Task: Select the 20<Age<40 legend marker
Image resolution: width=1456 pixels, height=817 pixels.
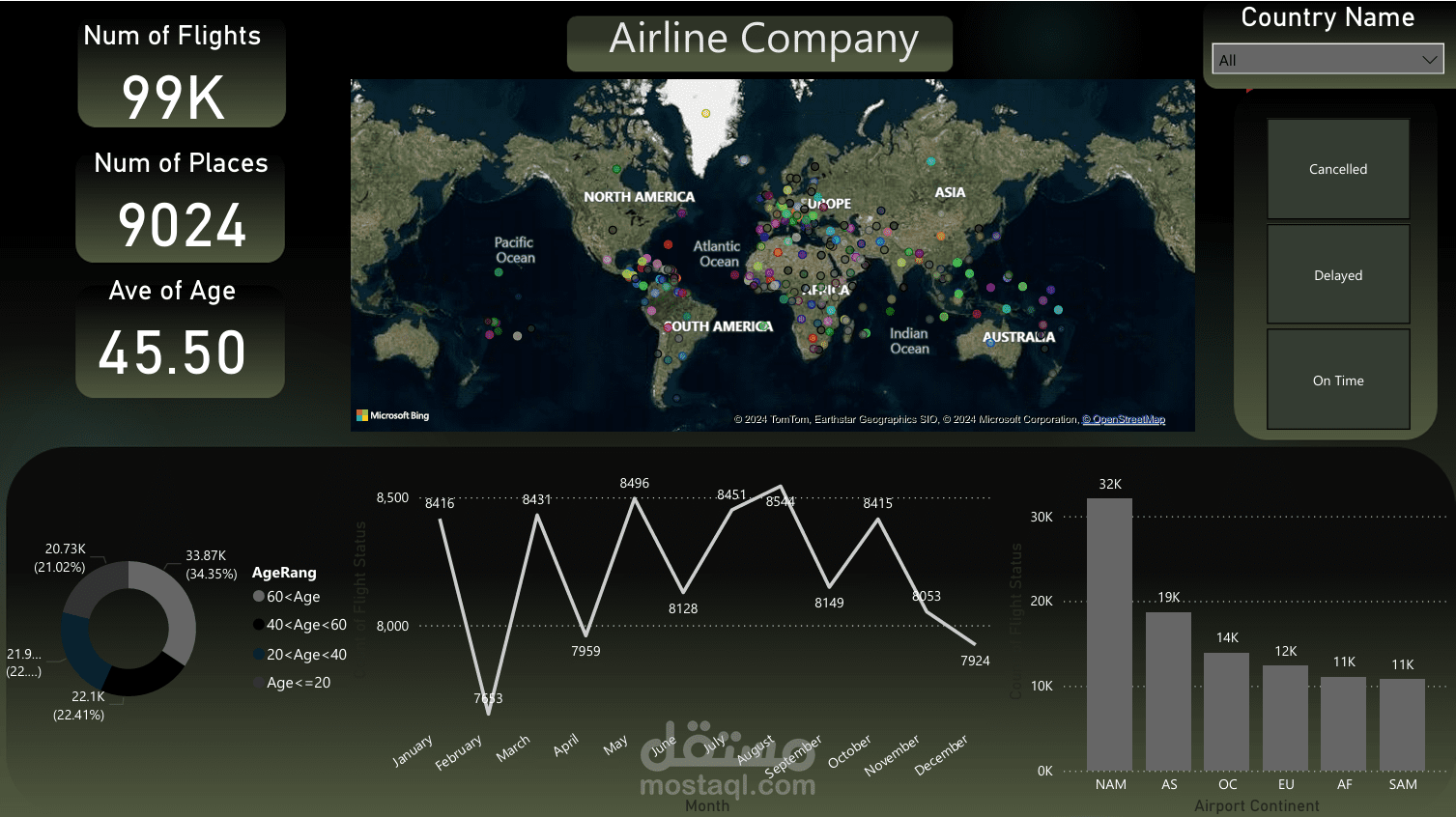Action: coord(259,655)
